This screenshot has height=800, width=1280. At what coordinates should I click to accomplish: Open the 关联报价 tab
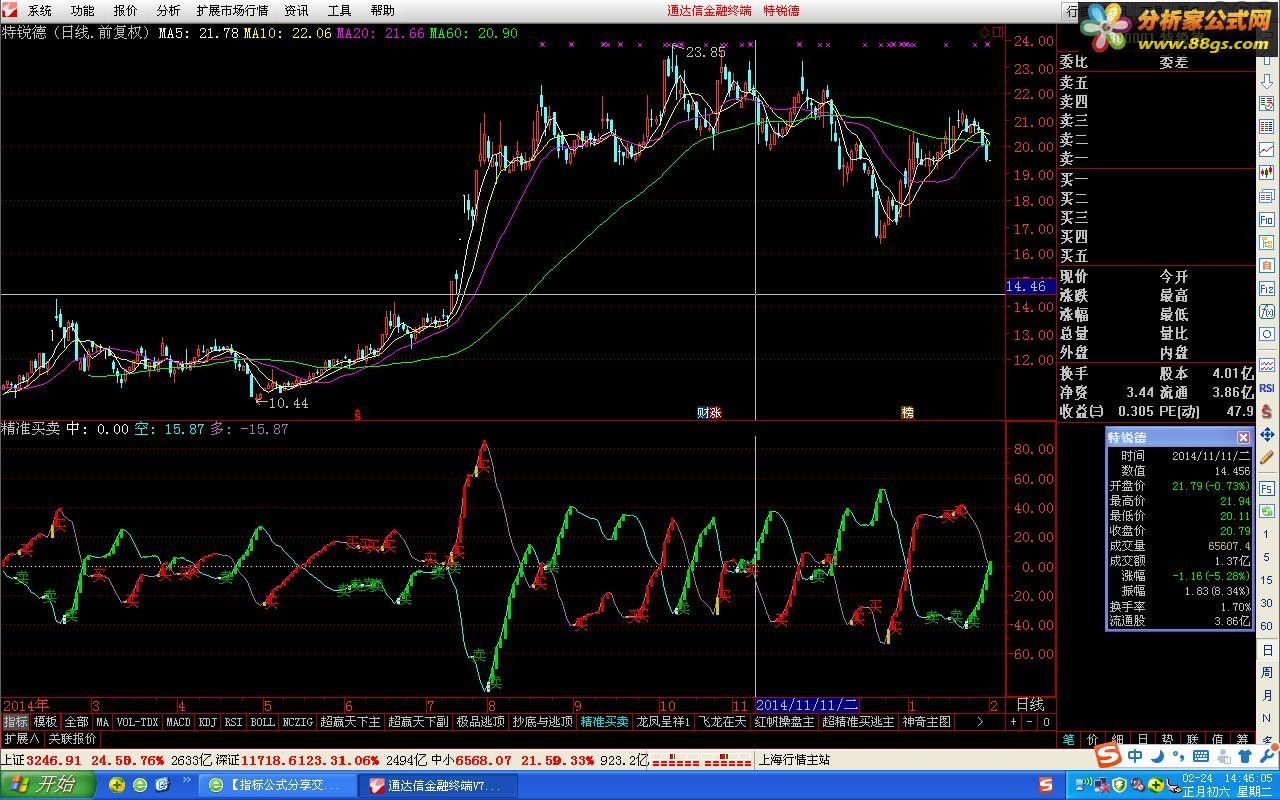(72, 739)
